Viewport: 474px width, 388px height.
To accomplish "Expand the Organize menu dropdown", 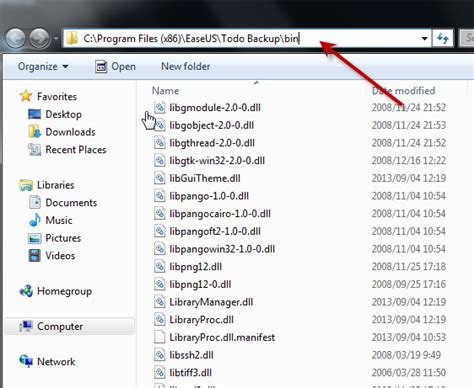I will 43,66.
